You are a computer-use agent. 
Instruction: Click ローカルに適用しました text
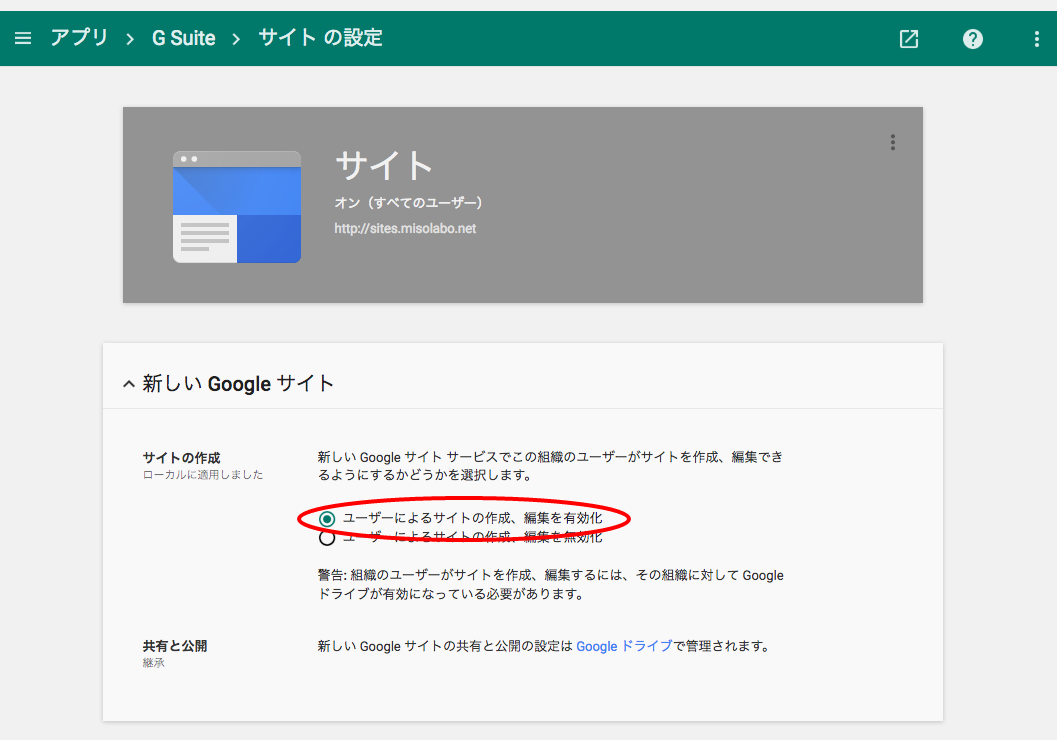coord(203,474)
